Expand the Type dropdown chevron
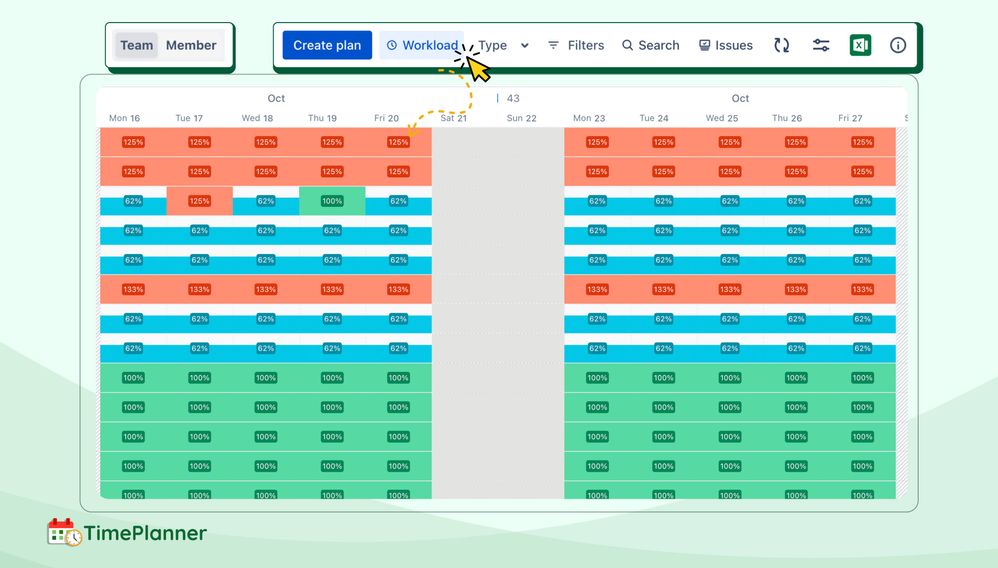Screen dimensions: 998x568 [525, 46]
